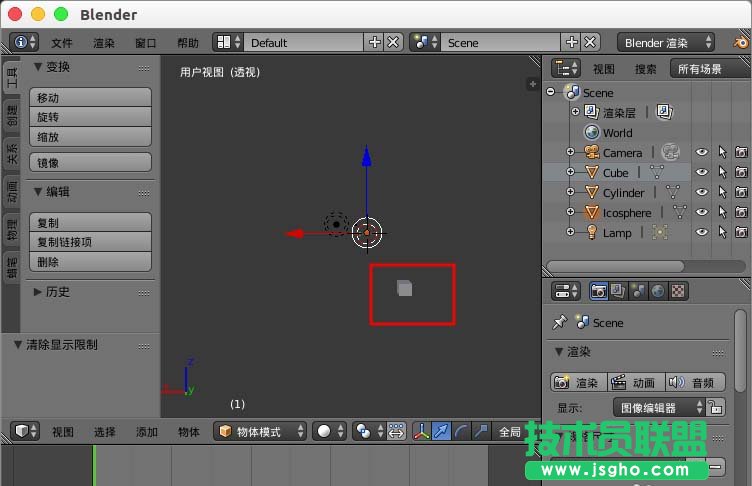Collapse the Scene tree in Outliner
Image resolution: width=752 pixels, height=486 pixels.
551,92
